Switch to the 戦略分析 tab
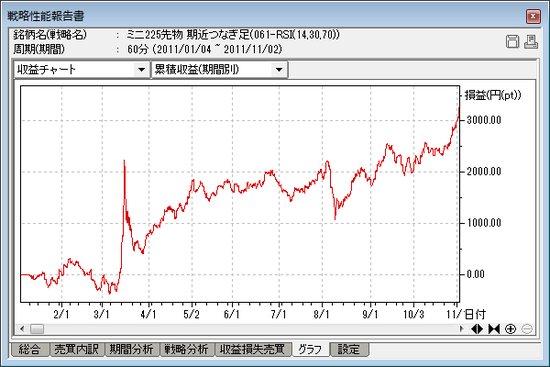The height and width of the screenshot is (367, 550). [x=186, y=349]
